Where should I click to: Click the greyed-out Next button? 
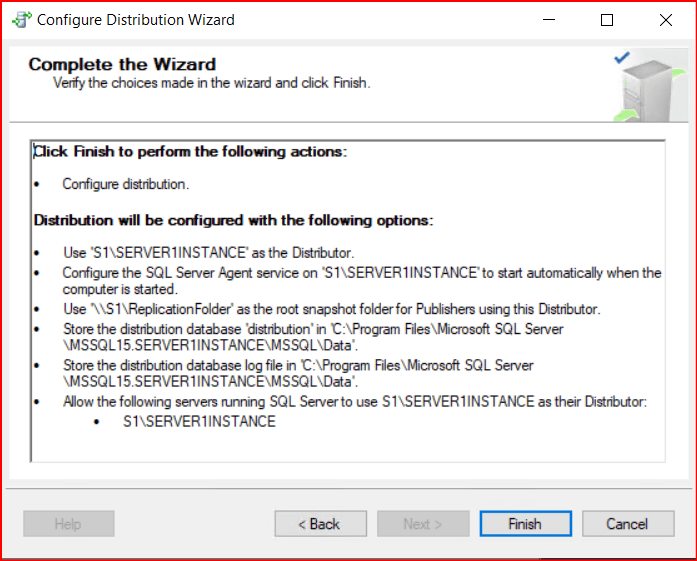[x=422, y=524]
